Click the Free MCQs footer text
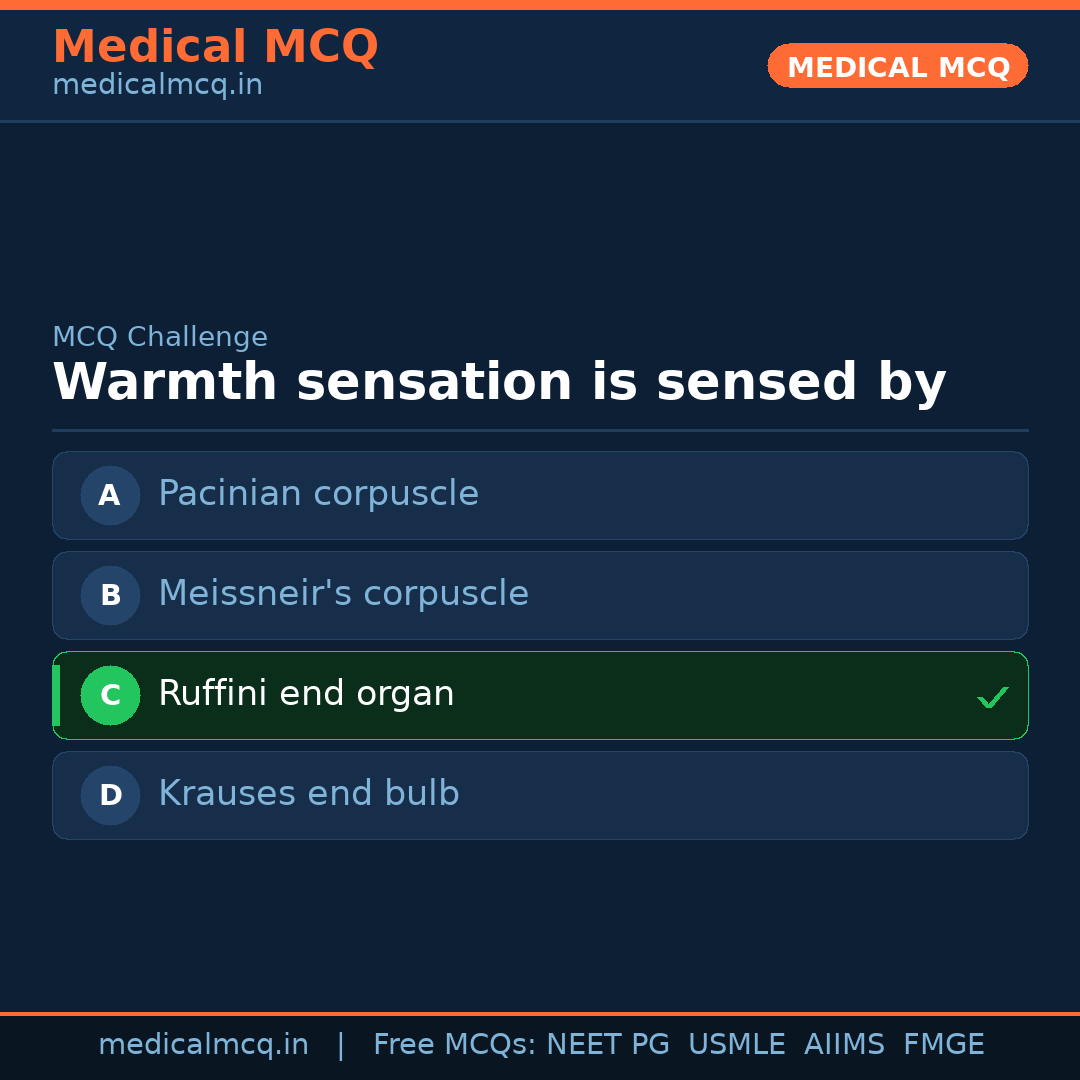Image resolution: width=1080 pixels, height=1080 pixels. click(455, 1045)
